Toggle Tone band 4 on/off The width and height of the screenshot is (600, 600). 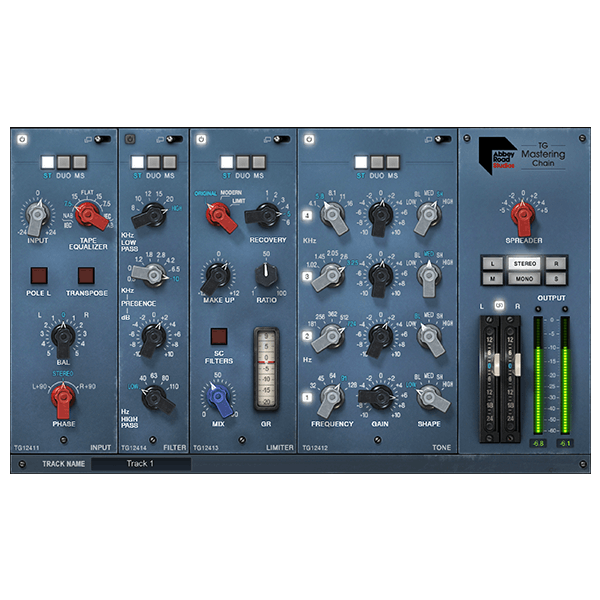pyautogui.click(x=310, y=214)
